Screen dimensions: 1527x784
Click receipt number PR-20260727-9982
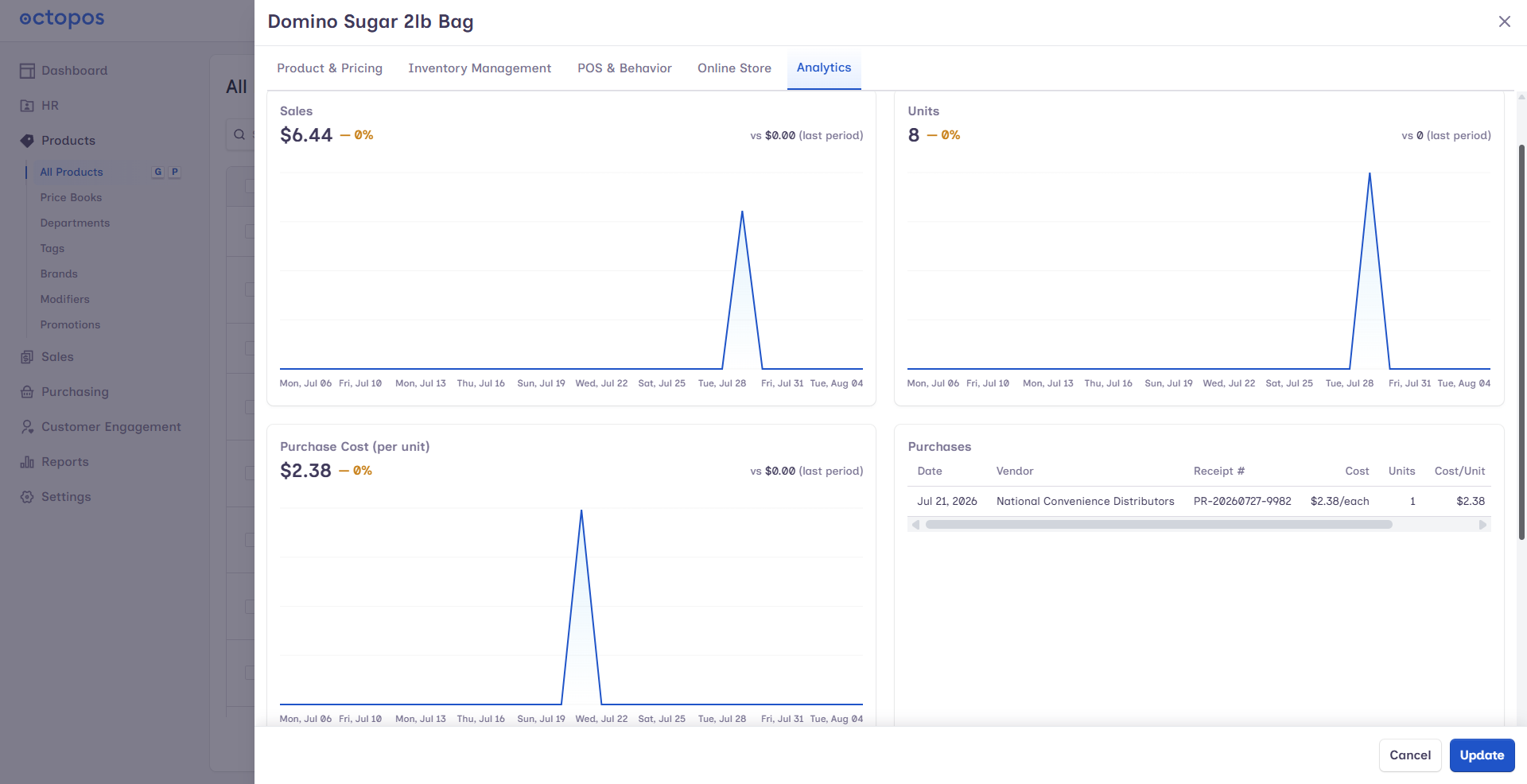coord(1242,501)
